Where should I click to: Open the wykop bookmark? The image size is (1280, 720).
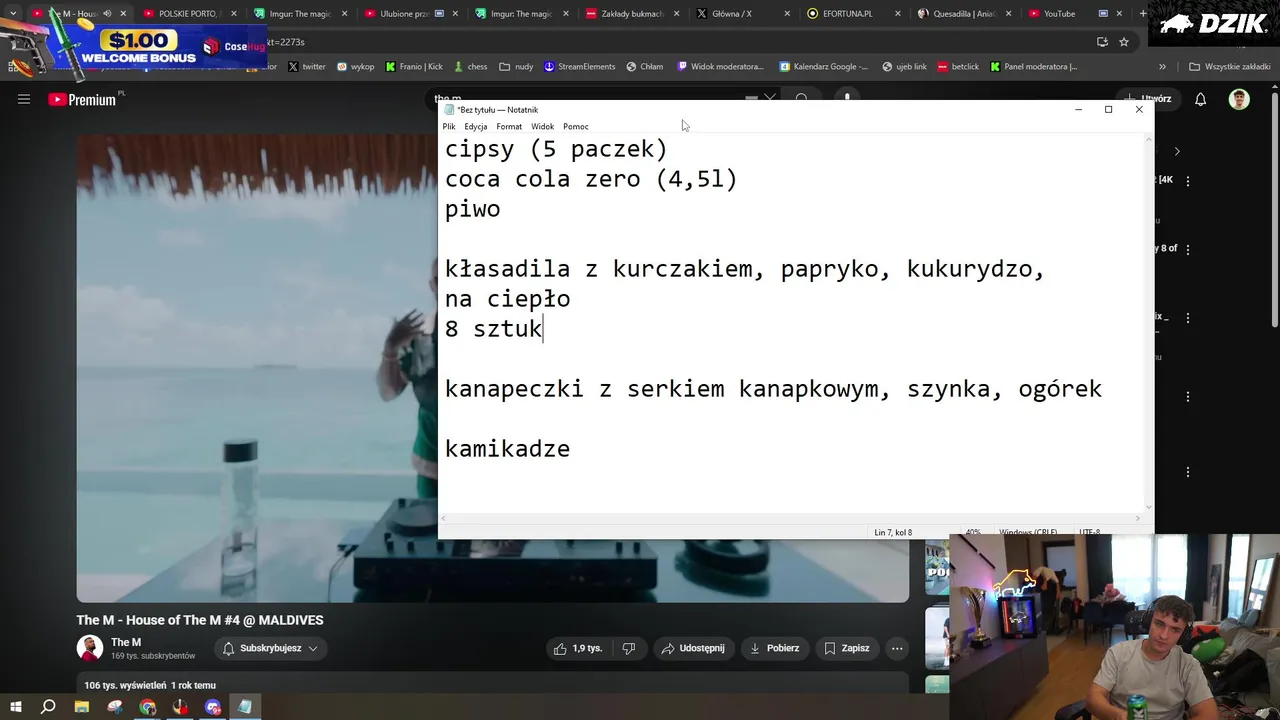tap(355, 67)
